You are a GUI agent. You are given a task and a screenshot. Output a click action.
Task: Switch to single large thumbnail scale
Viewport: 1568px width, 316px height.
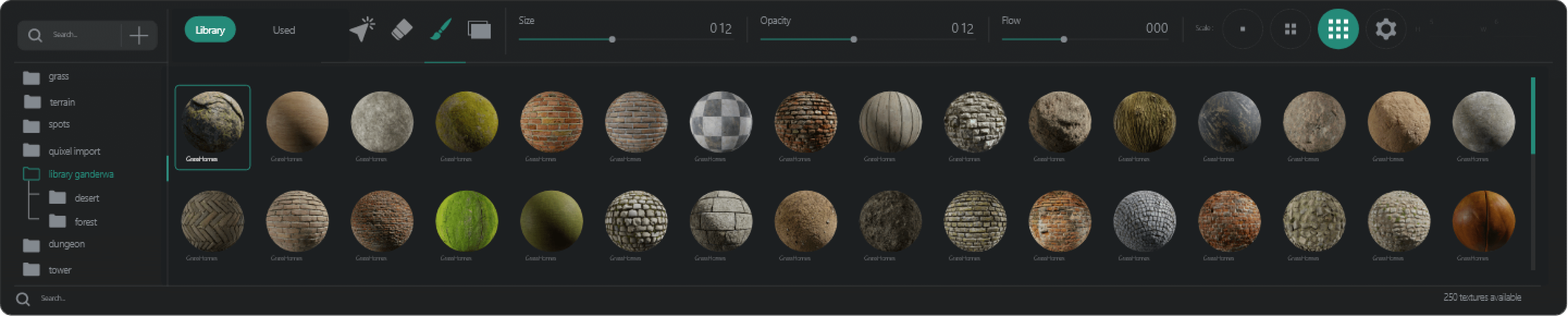pos(1242,29)
